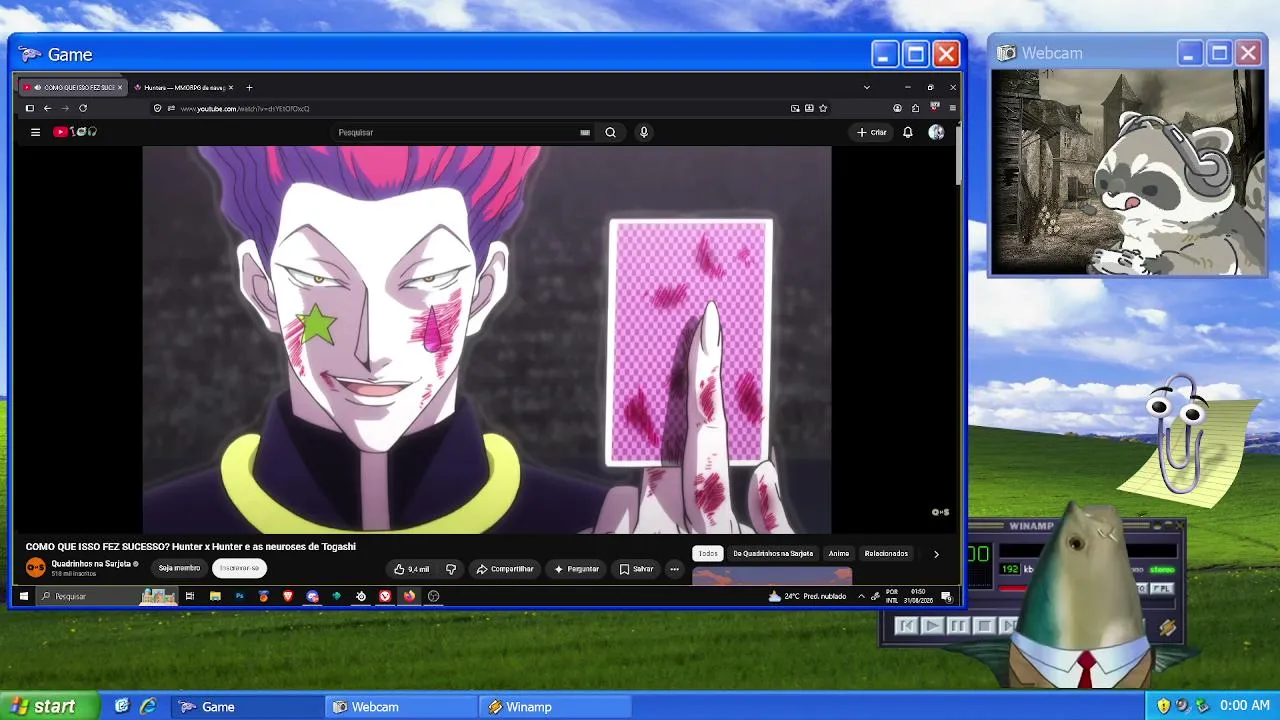Screen dimensions: 1280x720
Task: Click the YouTube logo to go home
Action: [x=75, y=132]
